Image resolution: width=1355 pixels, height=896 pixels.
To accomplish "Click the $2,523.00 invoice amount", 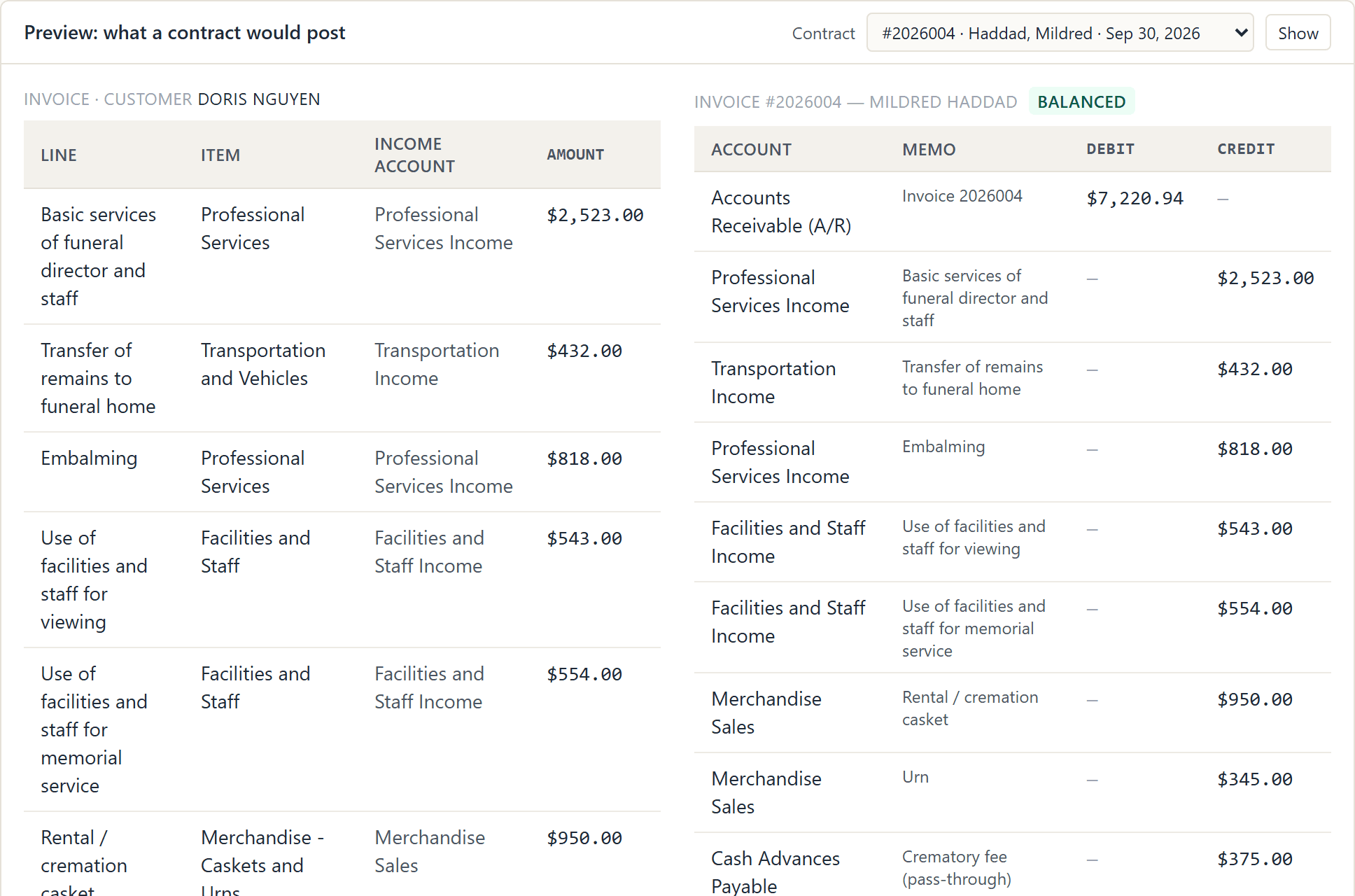I will 595,216.
